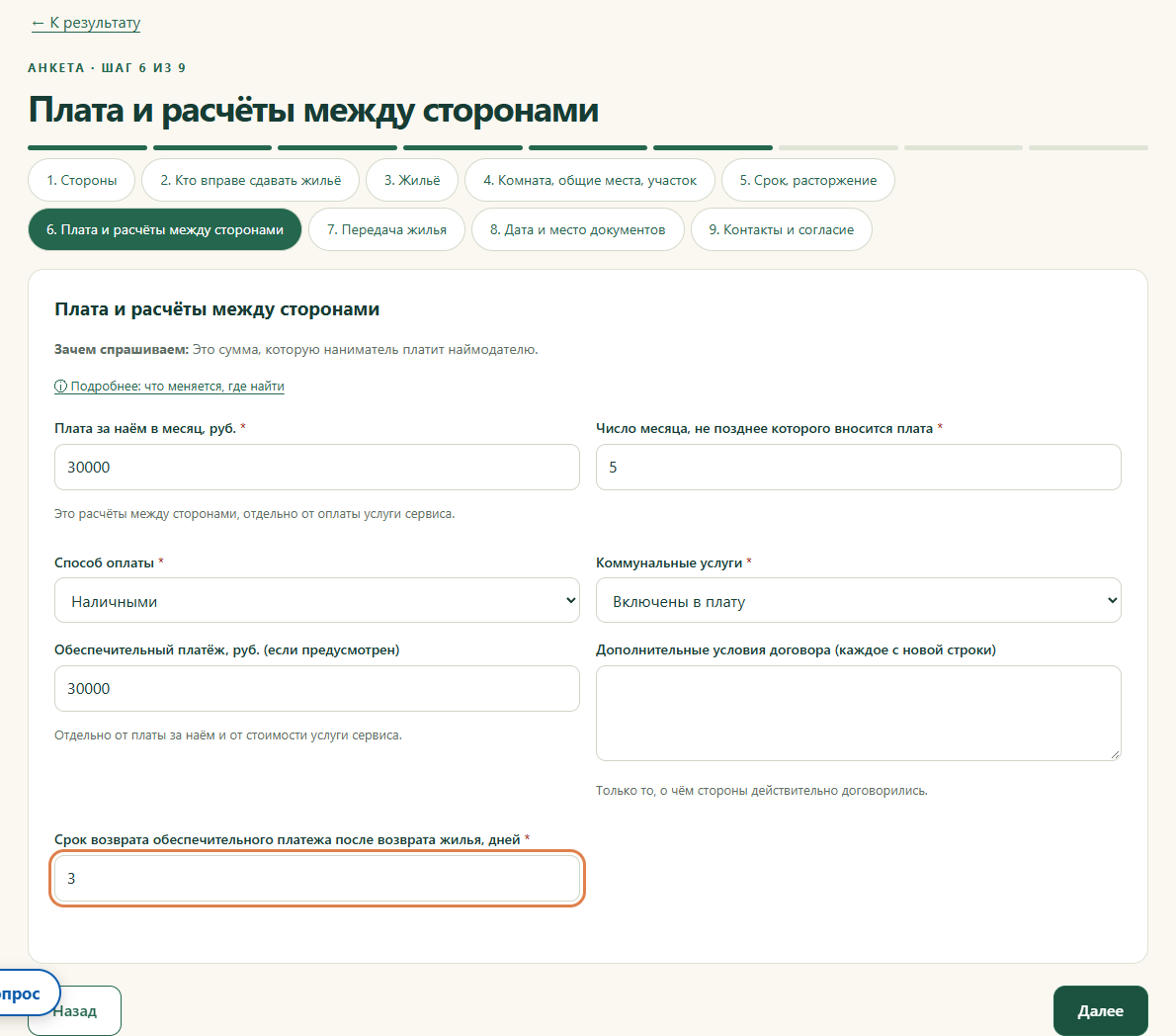Viewport: 1176px width, 1036px height.
Task: Select tab '5. Срок, расторжение'
Action: point(807,180)
